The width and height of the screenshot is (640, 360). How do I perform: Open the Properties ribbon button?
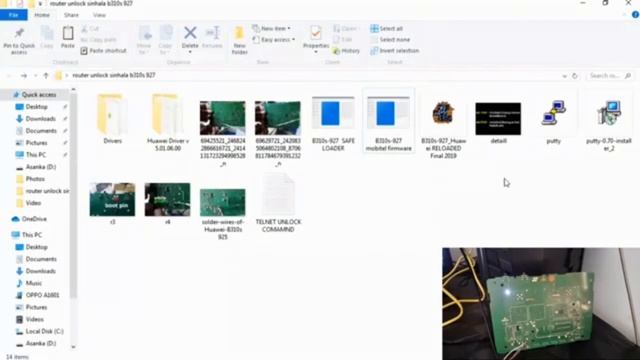(316, 39)
